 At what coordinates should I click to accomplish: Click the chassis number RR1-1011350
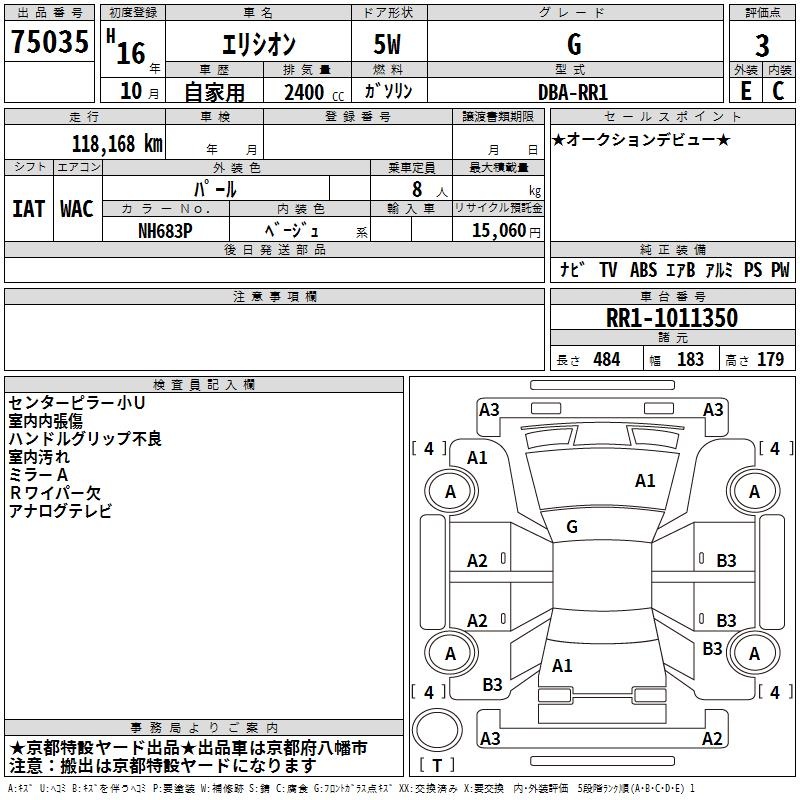(x=672, y=319)
